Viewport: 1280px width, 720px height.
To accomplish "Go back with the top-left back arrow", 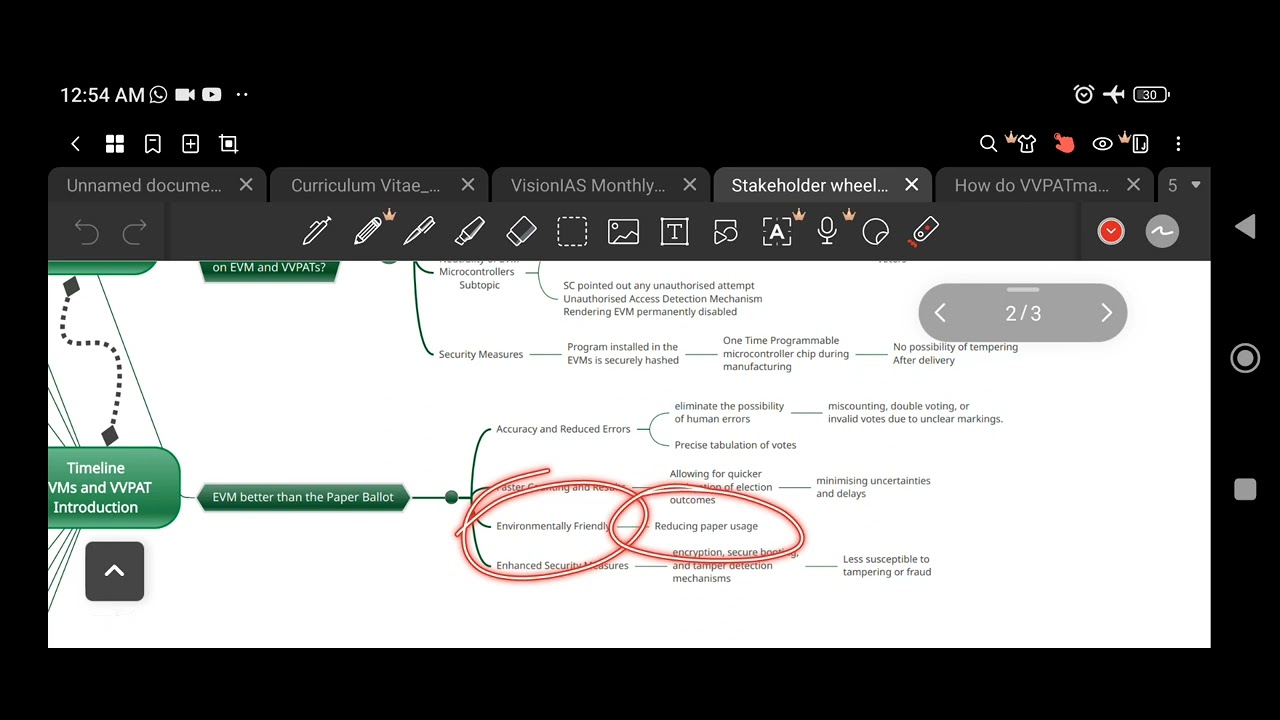I will coord(75,144).
